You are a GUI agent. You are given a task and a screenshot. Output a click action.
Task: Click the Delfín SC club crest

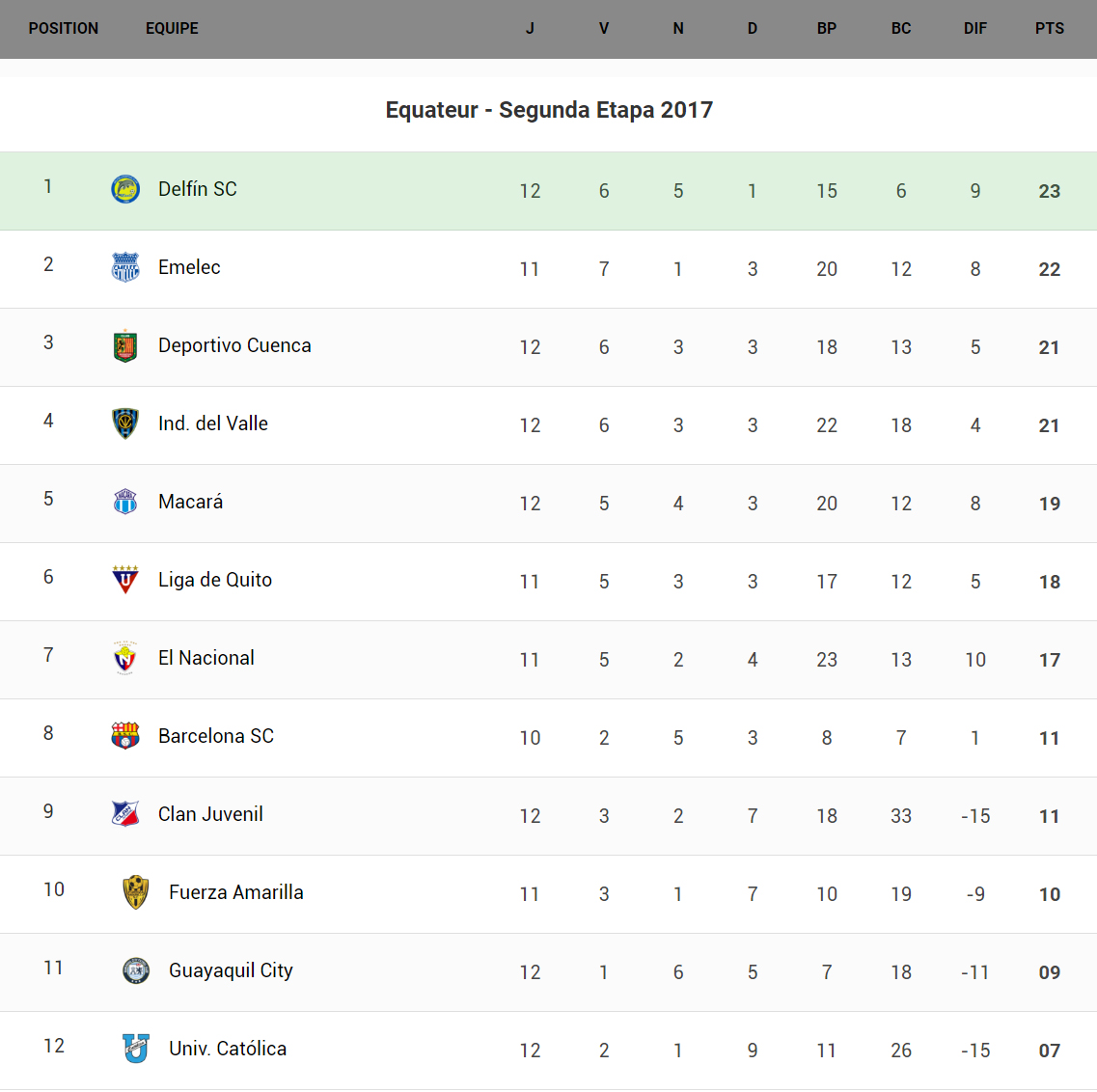point(125,189)
